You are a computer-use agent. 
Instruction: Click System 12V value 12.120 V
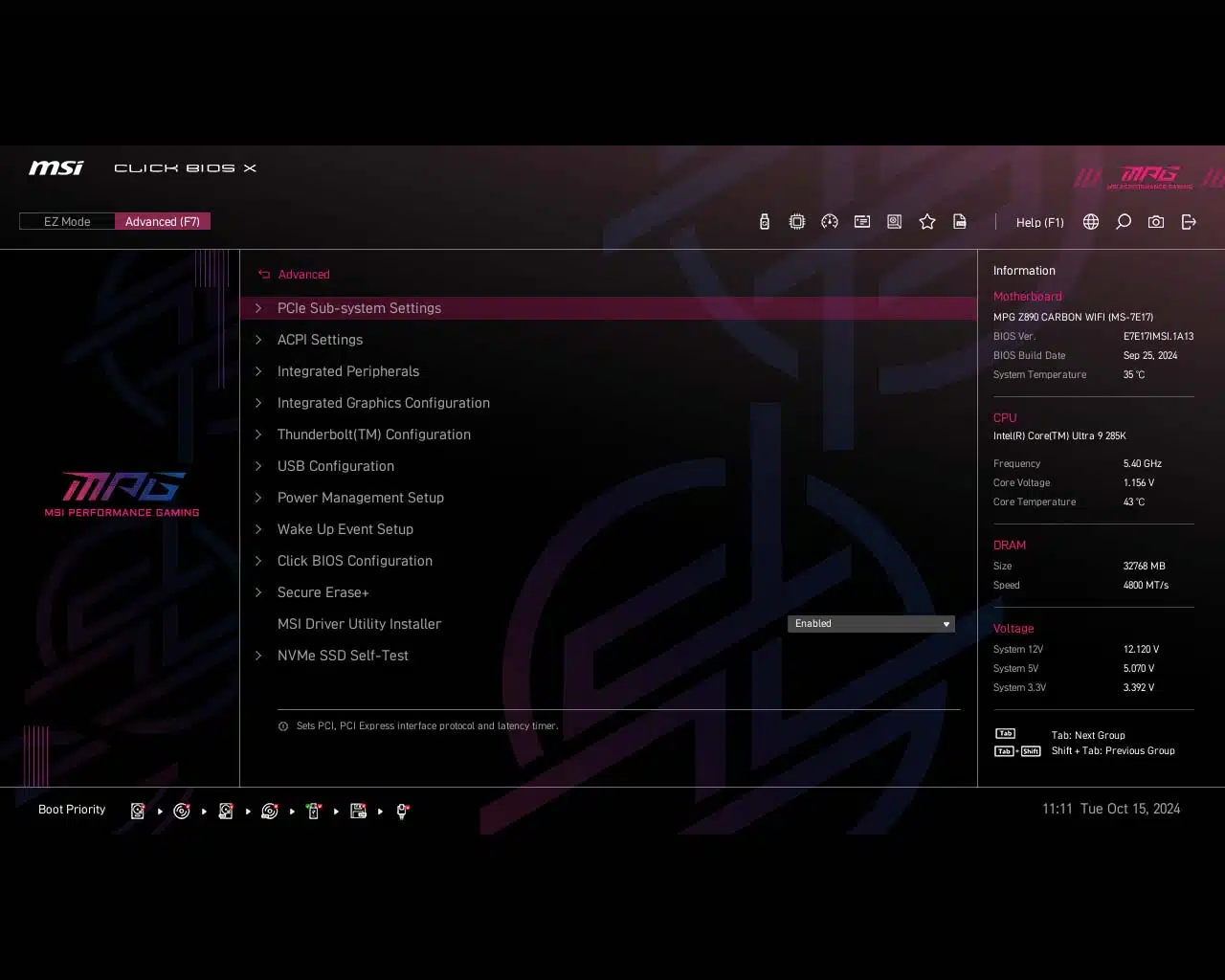click(1141, 649)
